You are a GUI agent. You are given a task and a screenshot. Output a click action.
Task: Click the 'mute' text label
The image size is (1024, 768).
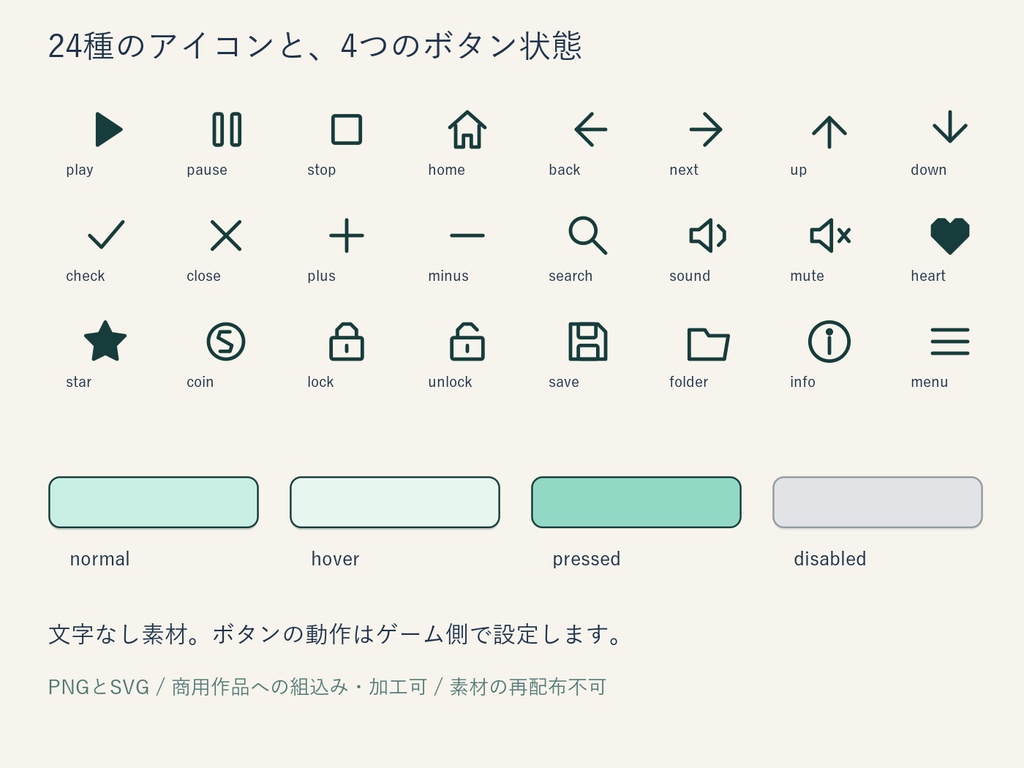tap(807, 276)
